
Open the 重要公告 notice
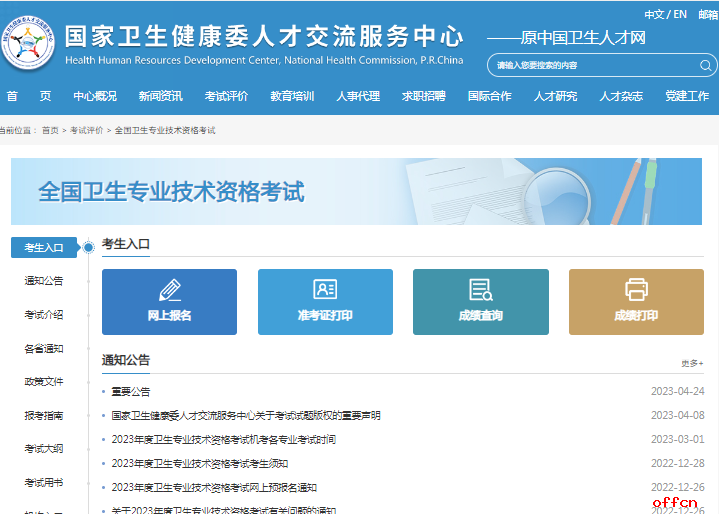pyautogui.click(x=131, y=392)
